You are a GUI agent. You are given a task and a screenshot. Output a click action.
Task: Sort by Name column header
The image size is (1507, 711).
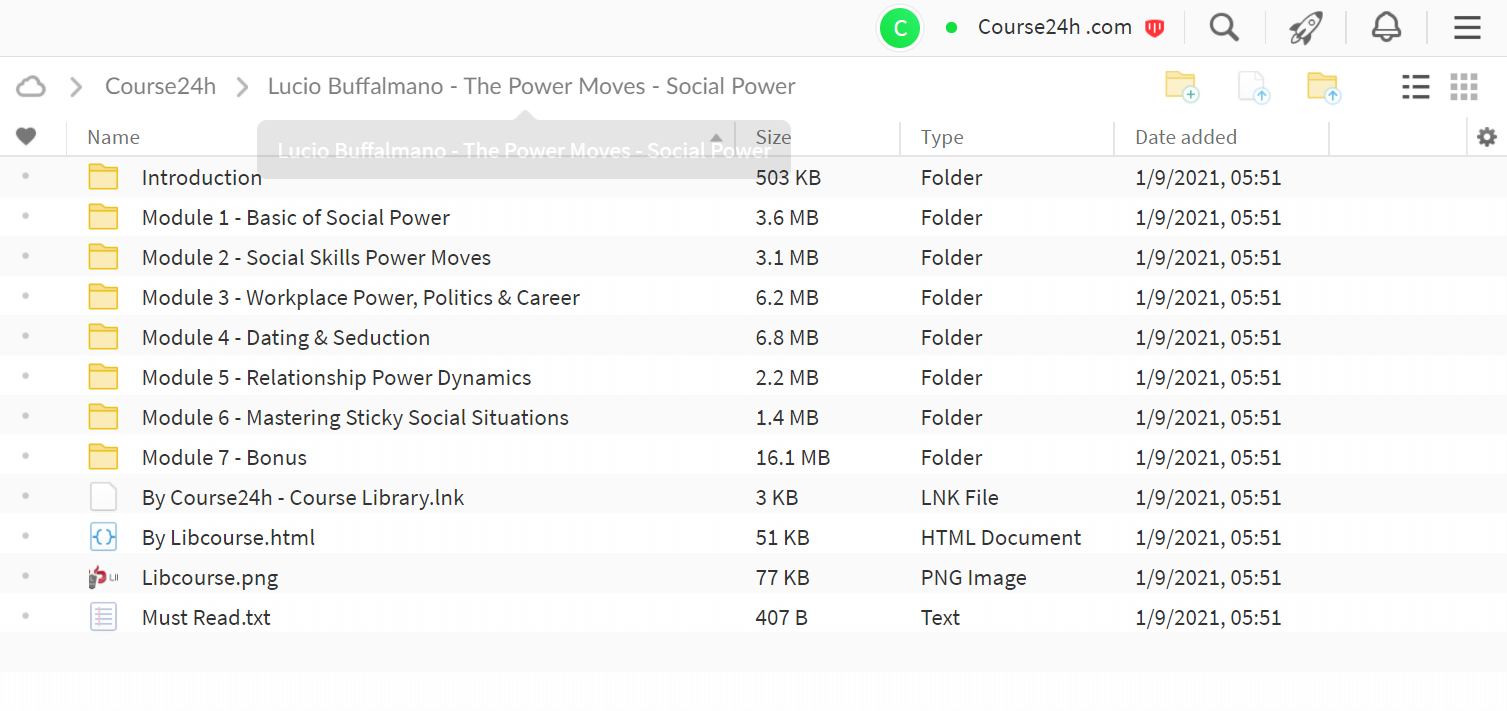point(113,137)
